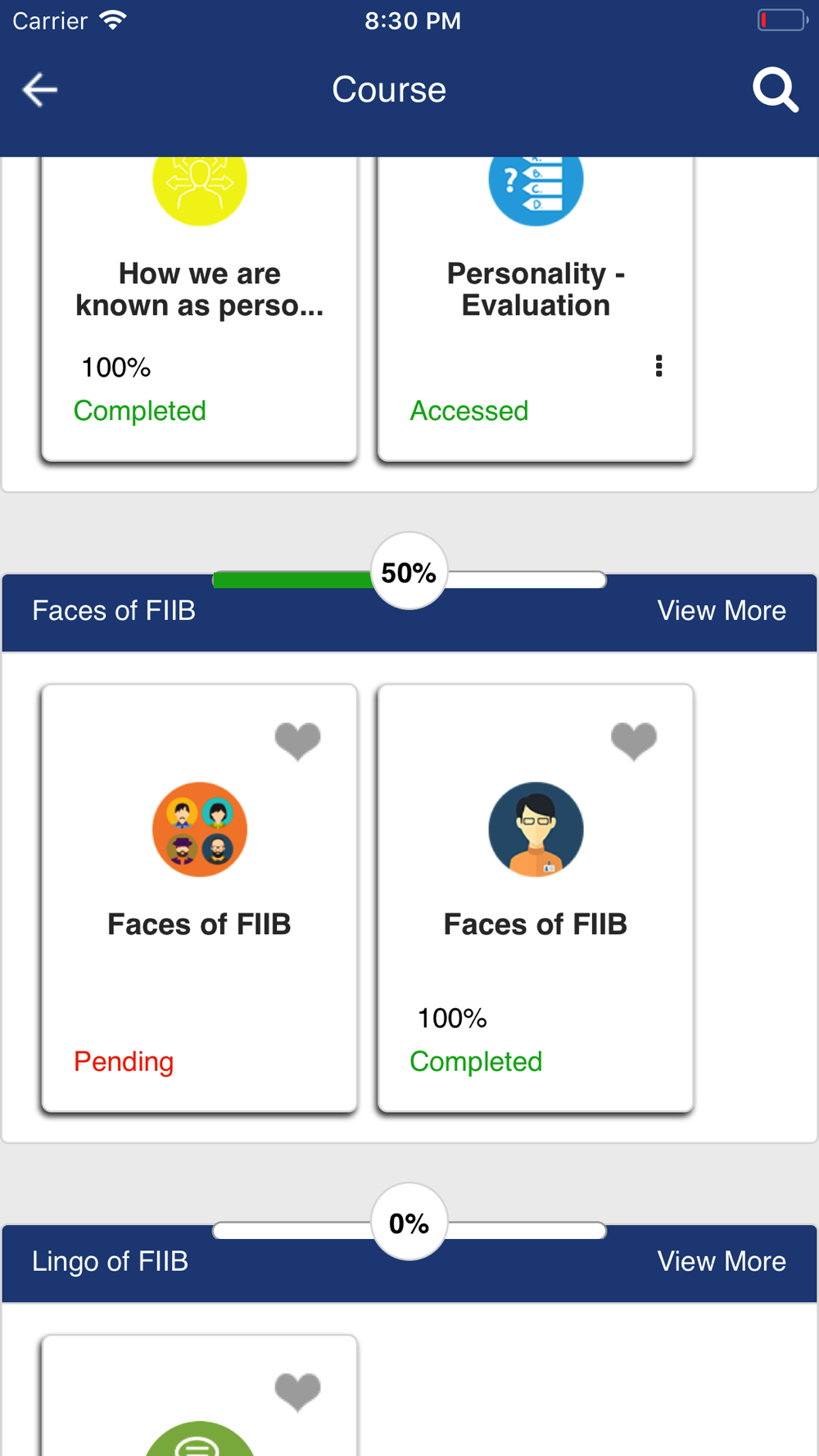Image resolution: width=819 pixels, height=1456 pixels.
Task: Open the Pending status link
Action: tap(124, 1062)
